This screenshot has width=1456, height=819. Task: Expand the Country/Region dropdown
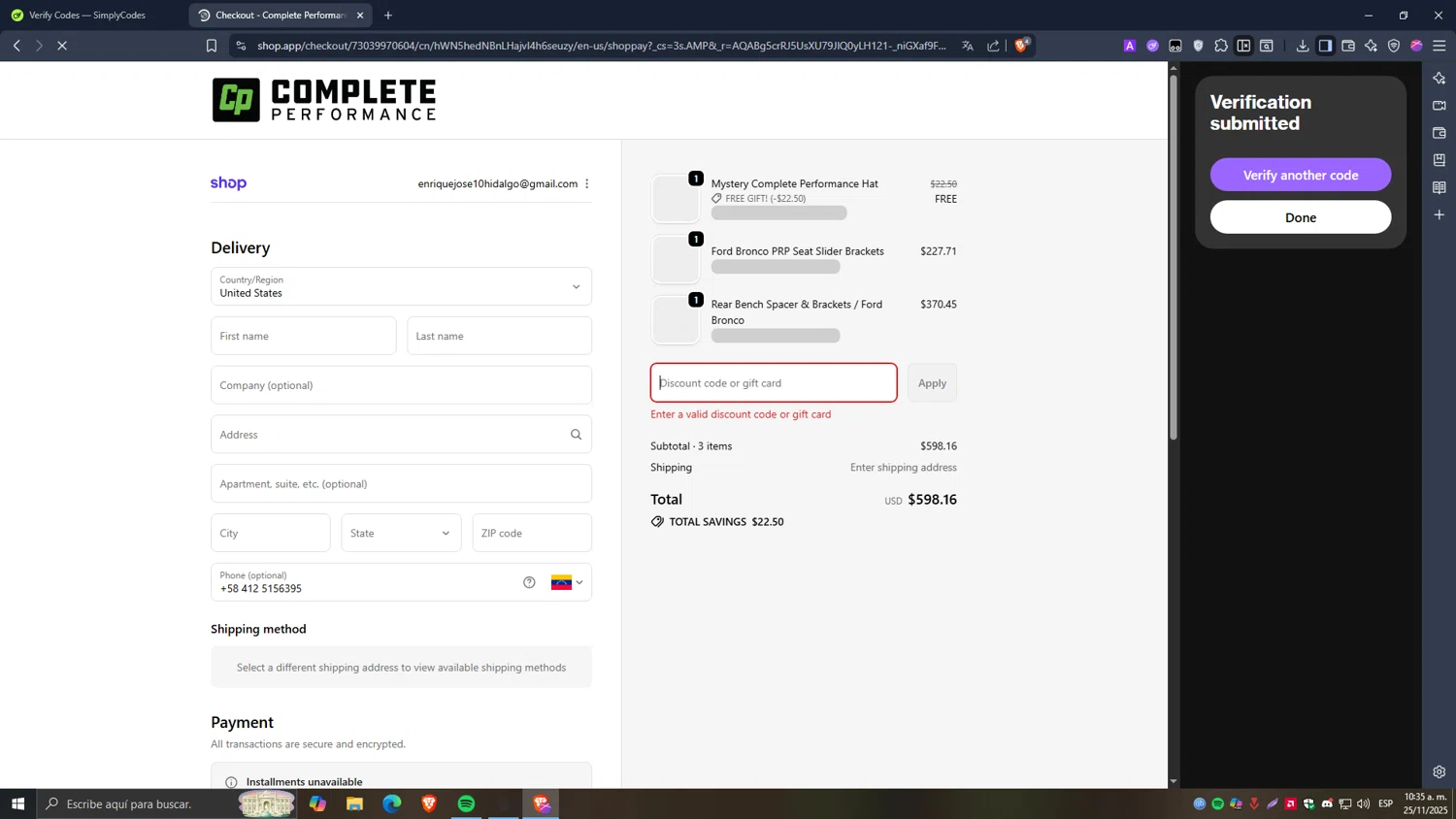point(401,286)
